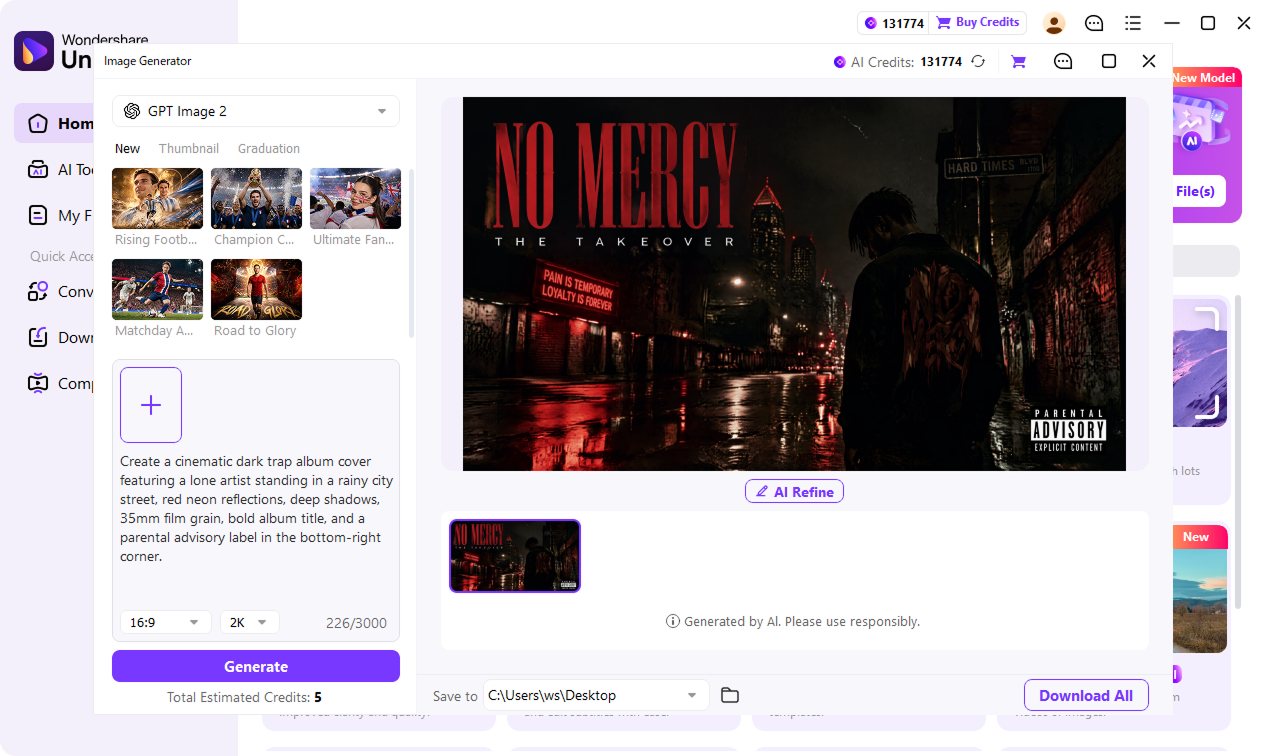Select the New template tab
The width and height of the screenshot is (1267, 756).
tap(127, 148)
